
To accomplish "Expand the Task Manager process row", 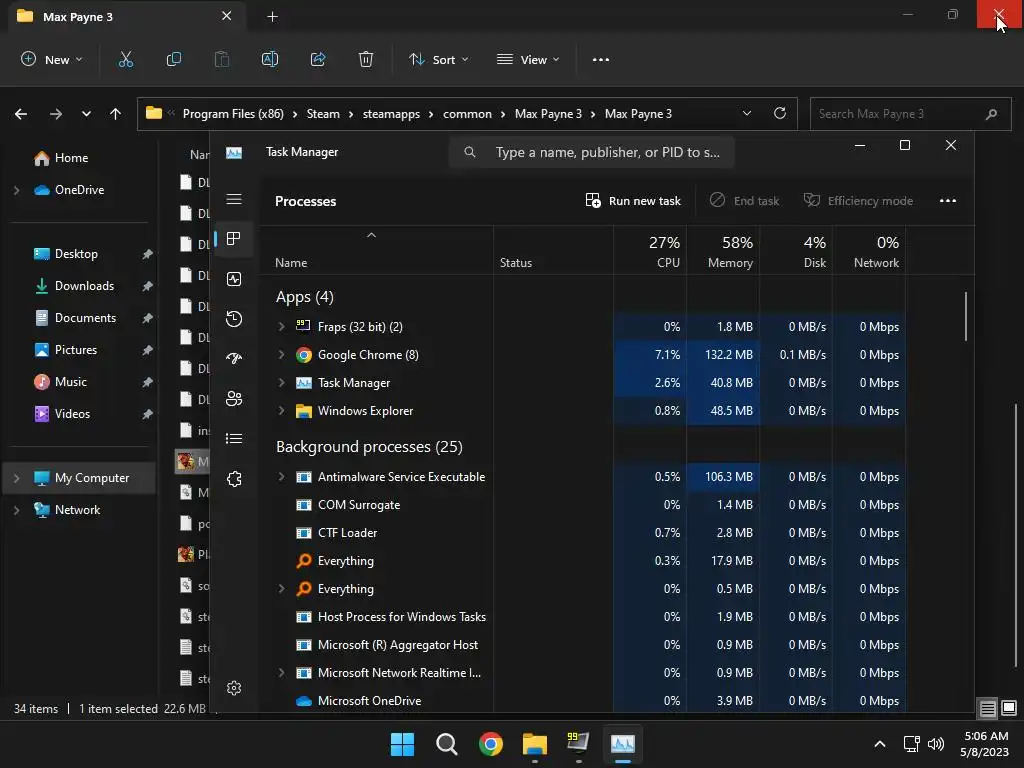I will coord(281,382).
